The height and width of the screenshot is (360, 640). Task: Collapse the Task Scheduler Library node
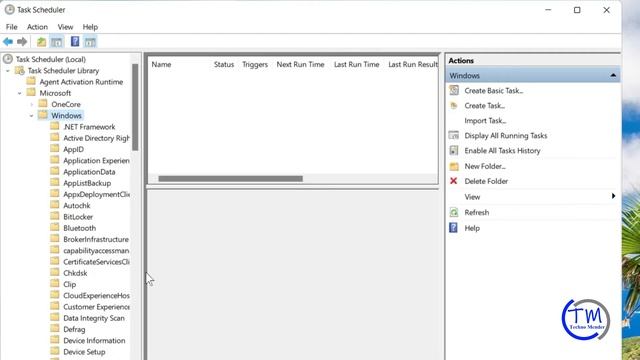(8, 71)
